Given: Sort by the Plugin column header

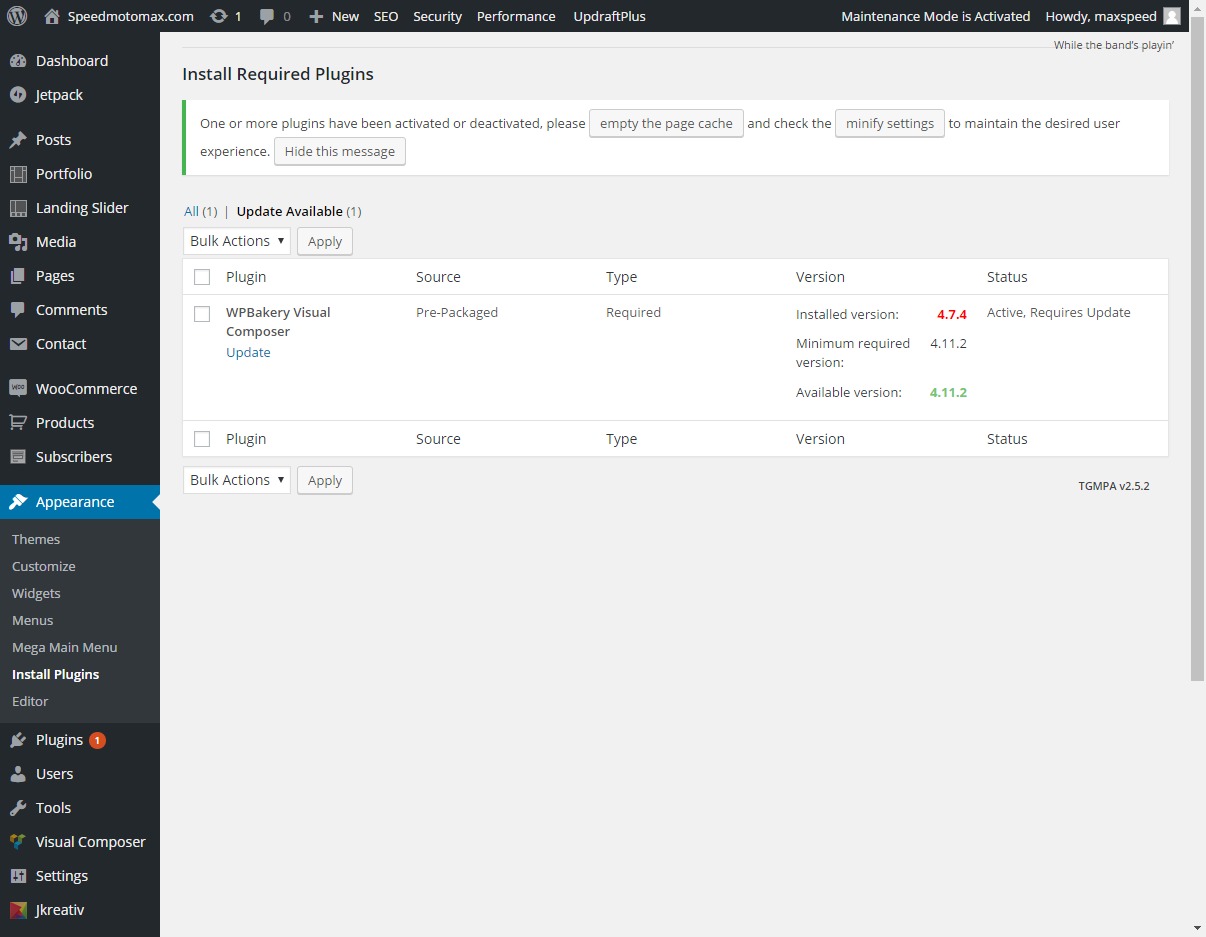Looking at the screenshot, I should (246, 277).
